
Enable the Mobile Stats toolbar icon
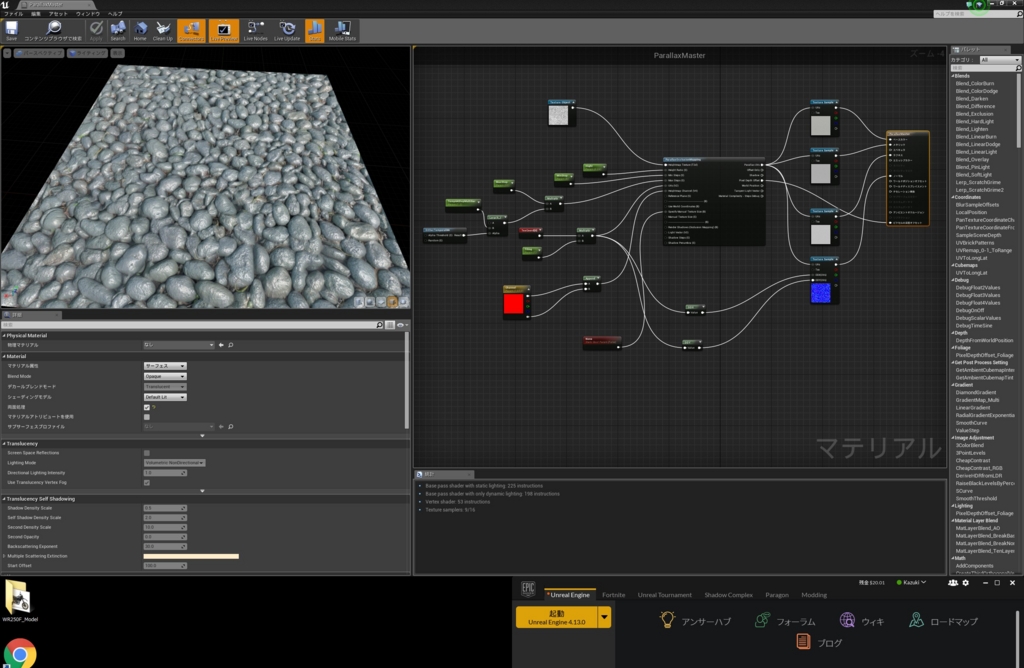tap(342, 30)
